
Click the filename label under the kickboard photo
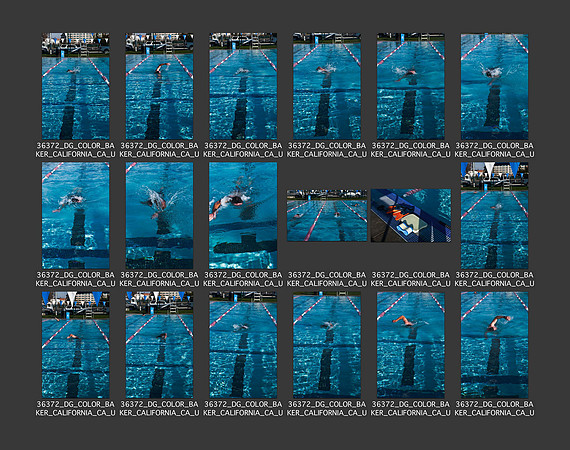tap(411, 279)
